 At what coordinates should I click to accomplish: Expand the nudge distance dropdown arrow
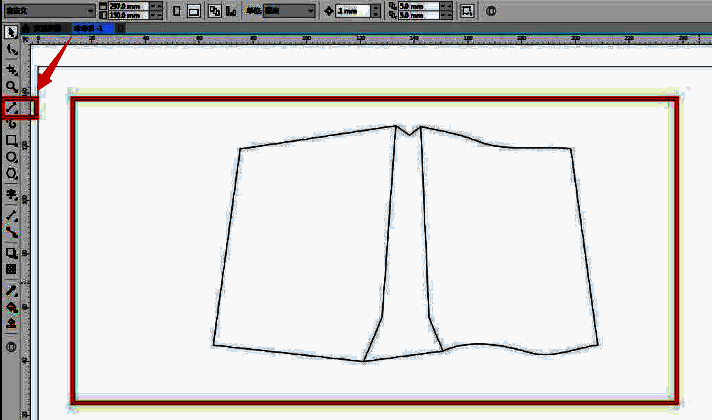click(x=373, y=11)
